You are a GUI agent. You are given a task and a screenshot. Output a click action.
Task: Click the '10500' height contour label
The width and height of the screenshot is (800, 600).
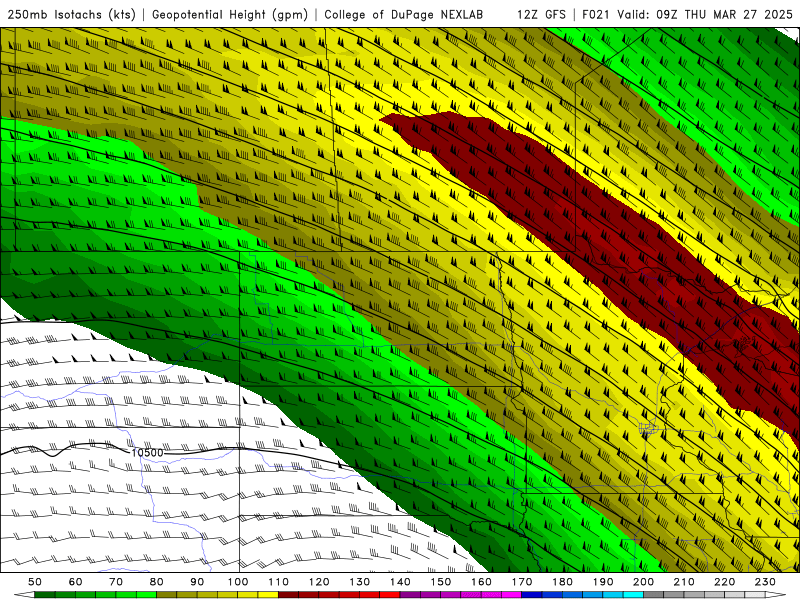pos(147,453)
